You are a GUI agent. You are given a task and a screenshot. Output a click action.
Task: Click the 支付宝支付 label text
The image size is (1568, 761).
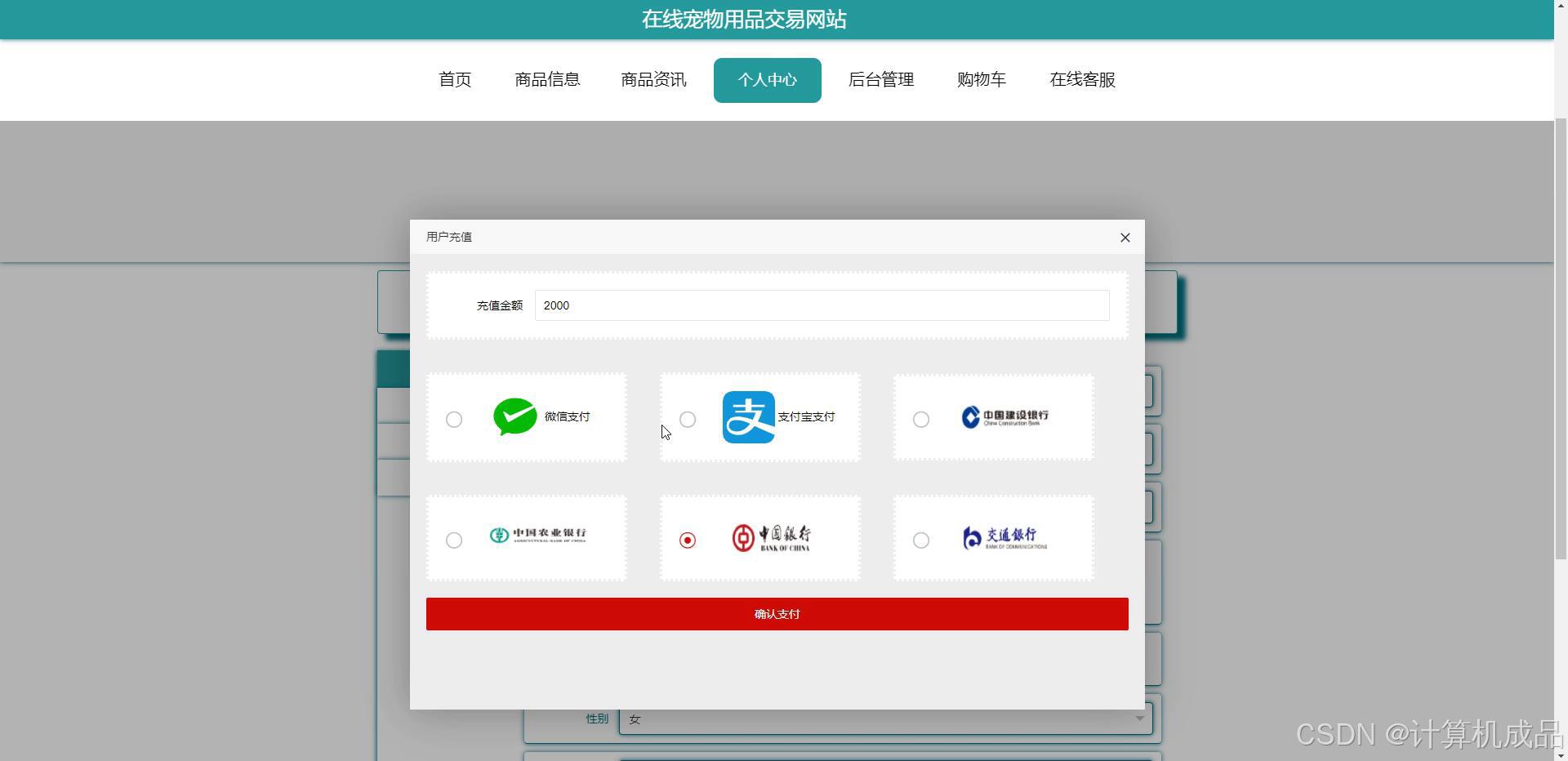806,416
